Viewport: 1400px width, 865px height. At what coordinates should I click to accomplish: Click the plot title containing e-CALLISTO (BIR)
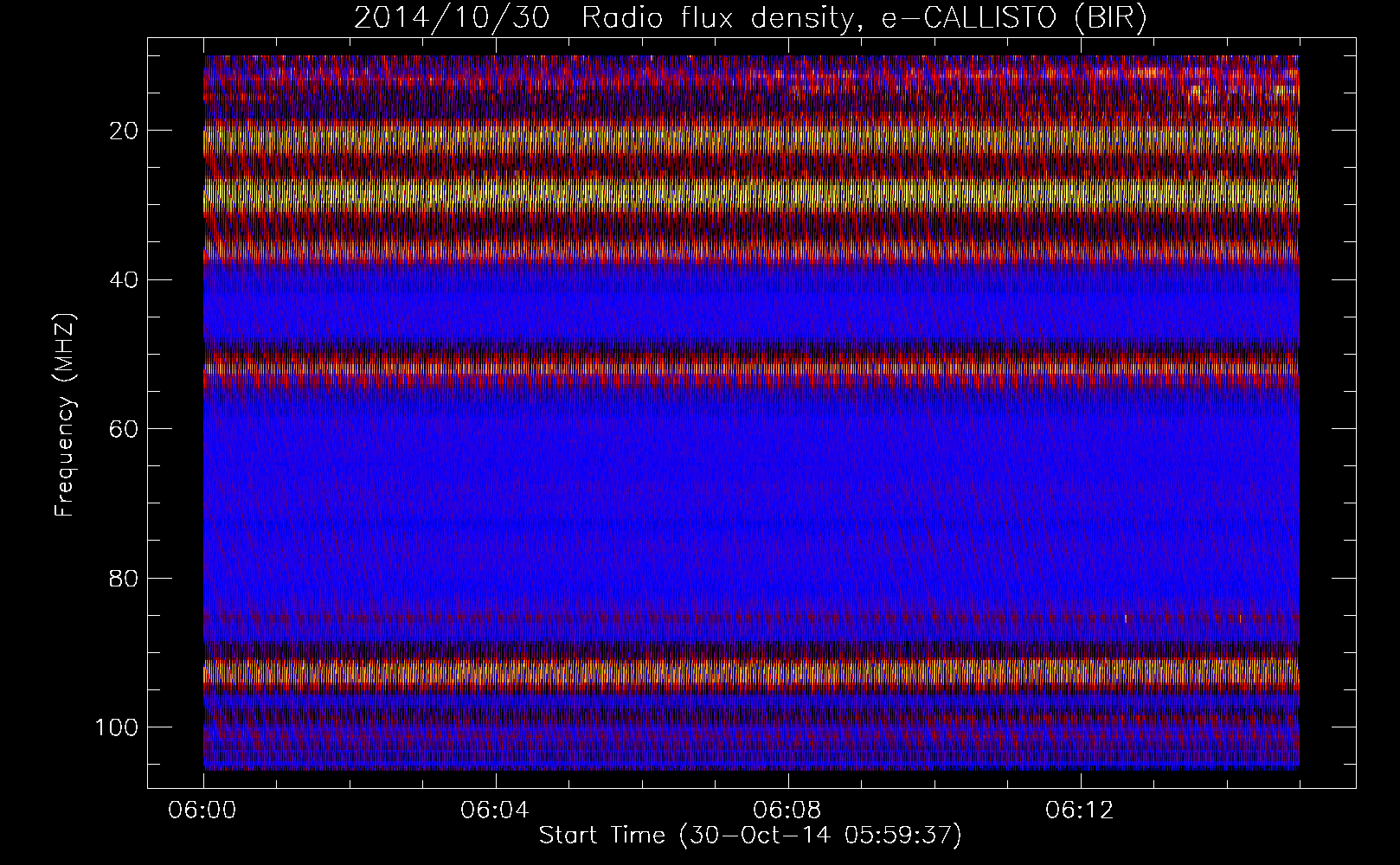(749, 18)
